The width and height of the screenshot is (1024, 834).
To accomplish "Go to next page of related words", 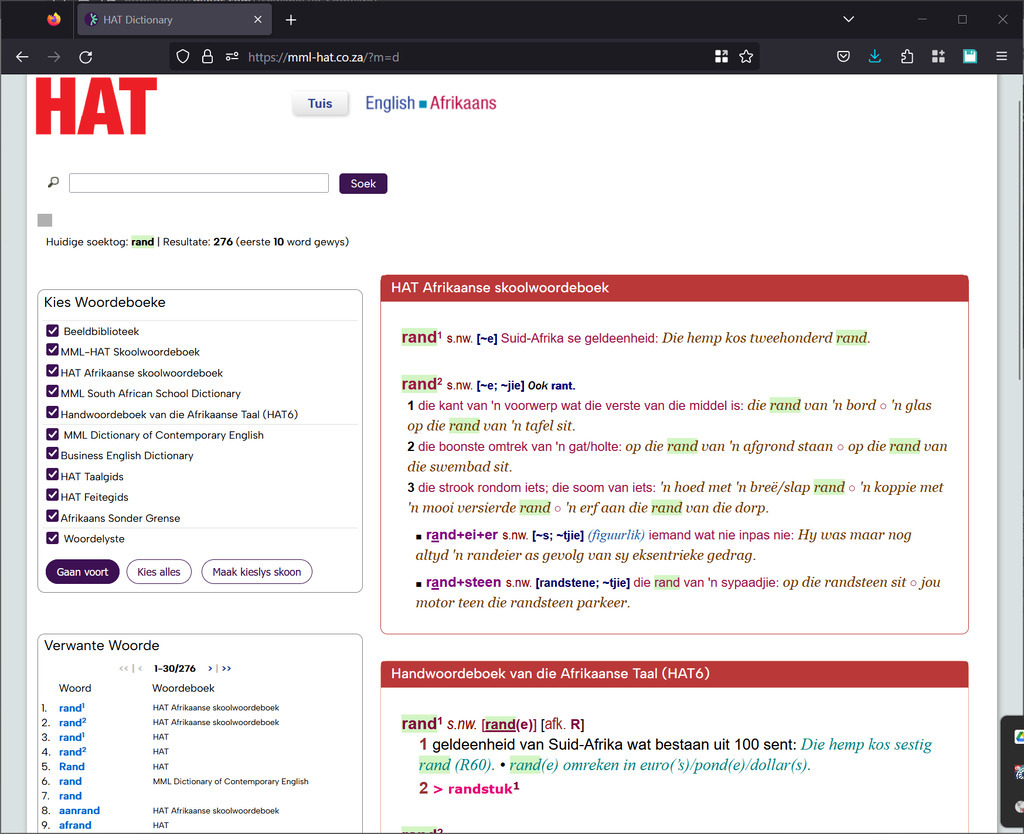I will [x=210, y=668].
